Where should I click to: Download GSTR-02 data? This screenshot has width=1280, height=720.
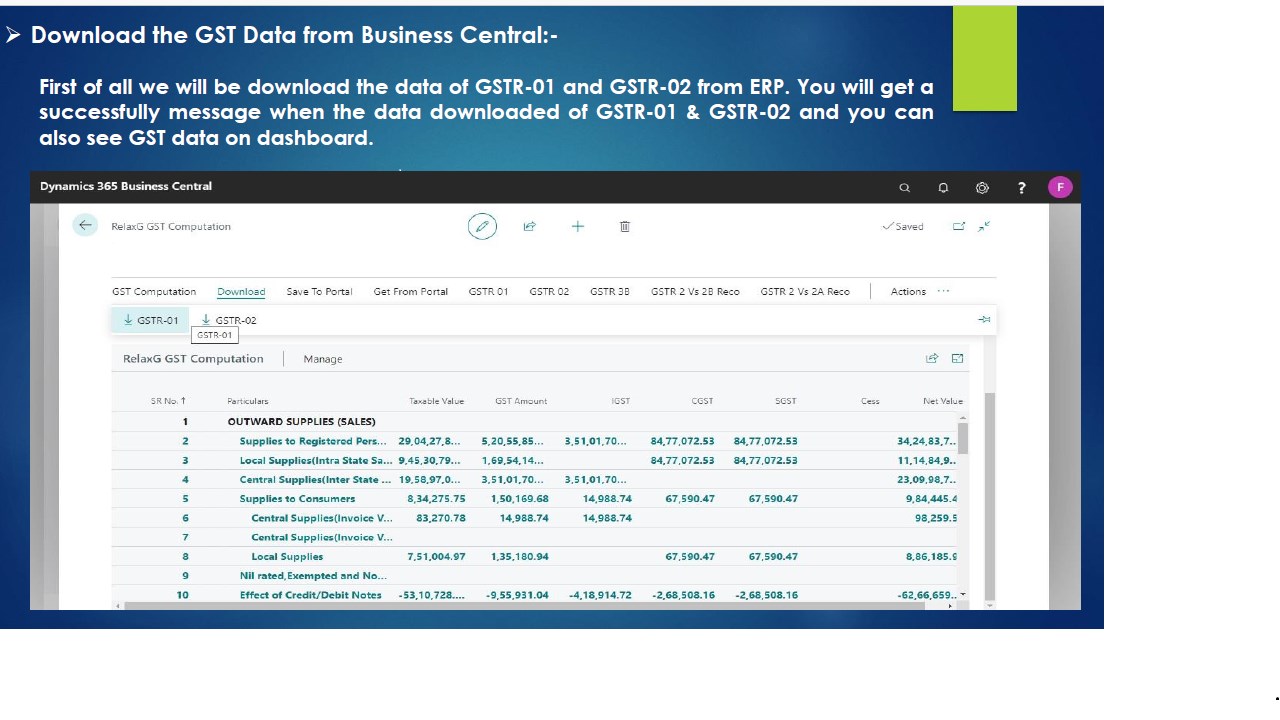point(228,320)
